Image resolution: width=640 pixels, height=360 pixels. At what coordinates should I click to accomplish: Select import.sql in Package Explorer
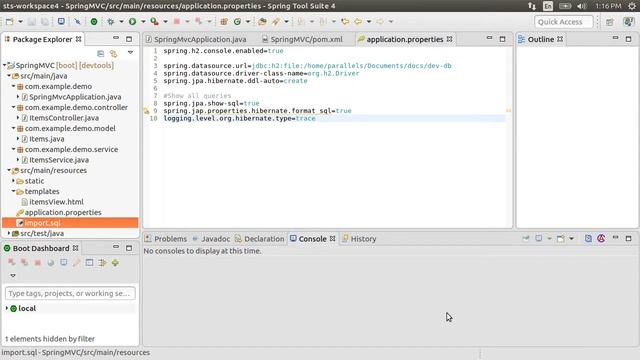[x=42, y=223]
